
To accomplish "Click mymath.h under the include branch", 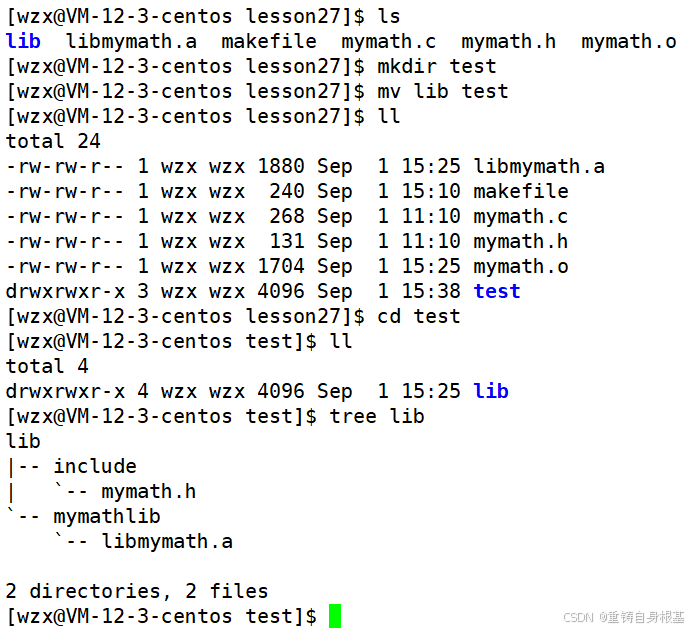I will (x=148, y=491).
